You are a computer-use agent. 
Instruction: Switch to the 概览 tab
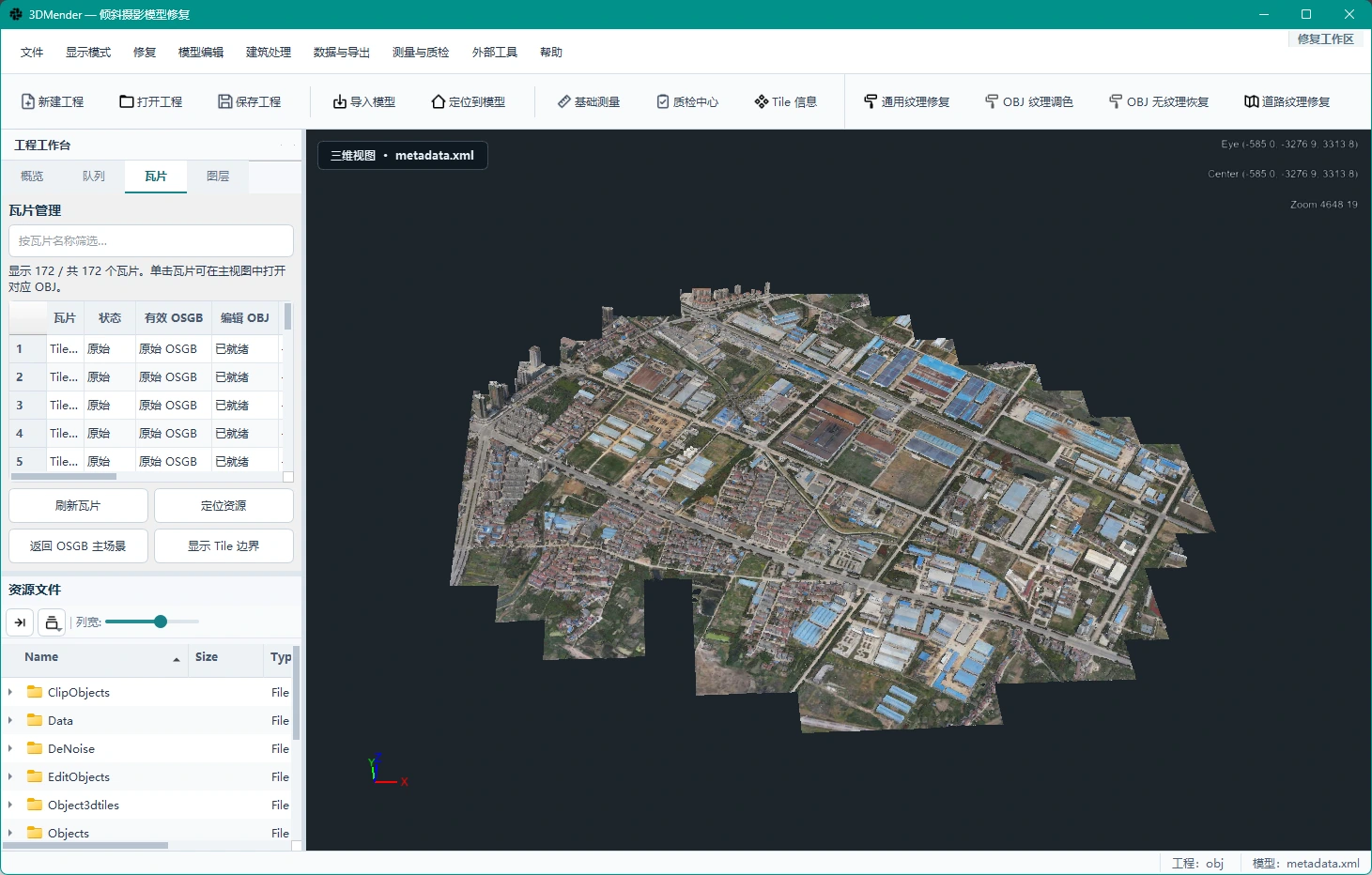(x=32, y=177)
